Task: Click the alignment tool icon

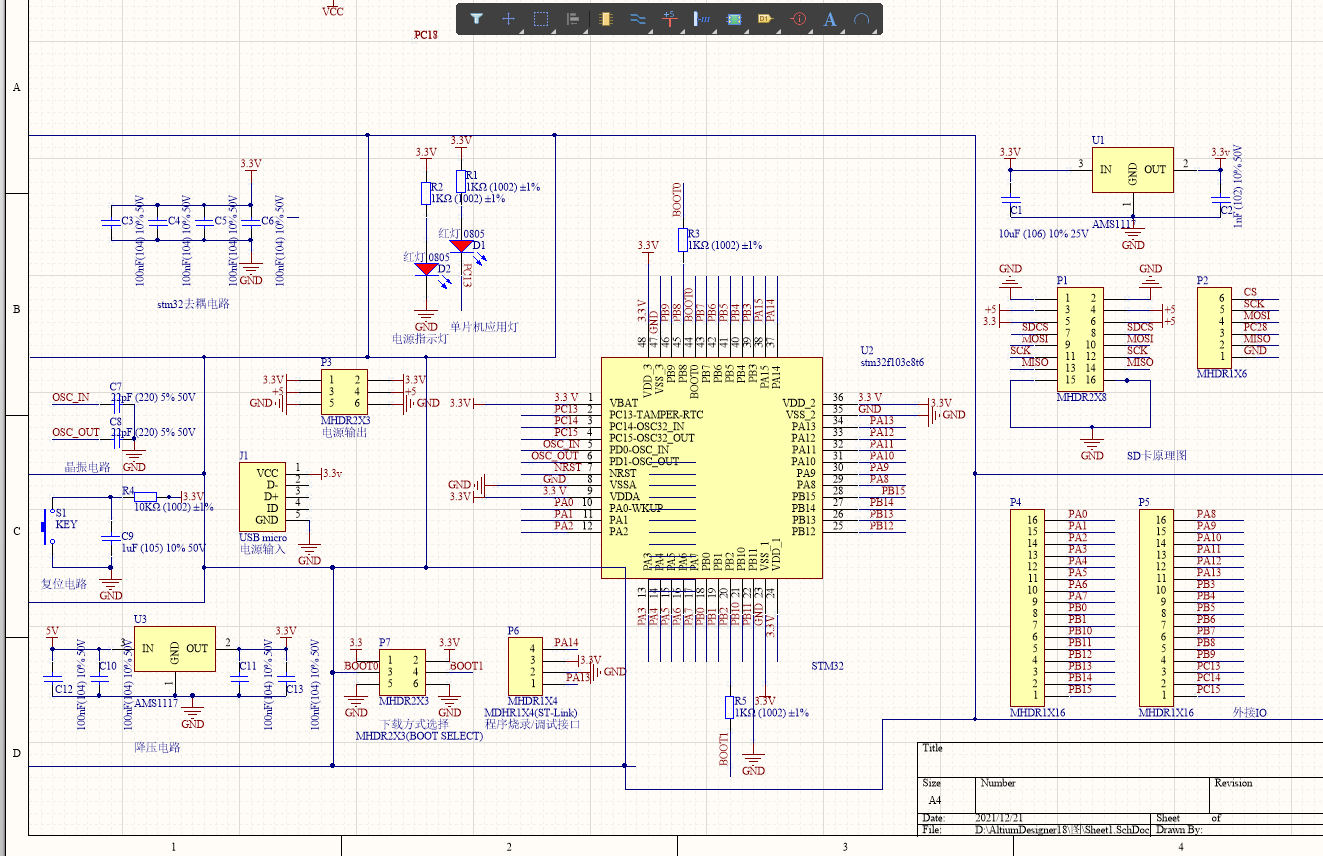Action: [x=574, y=18]
